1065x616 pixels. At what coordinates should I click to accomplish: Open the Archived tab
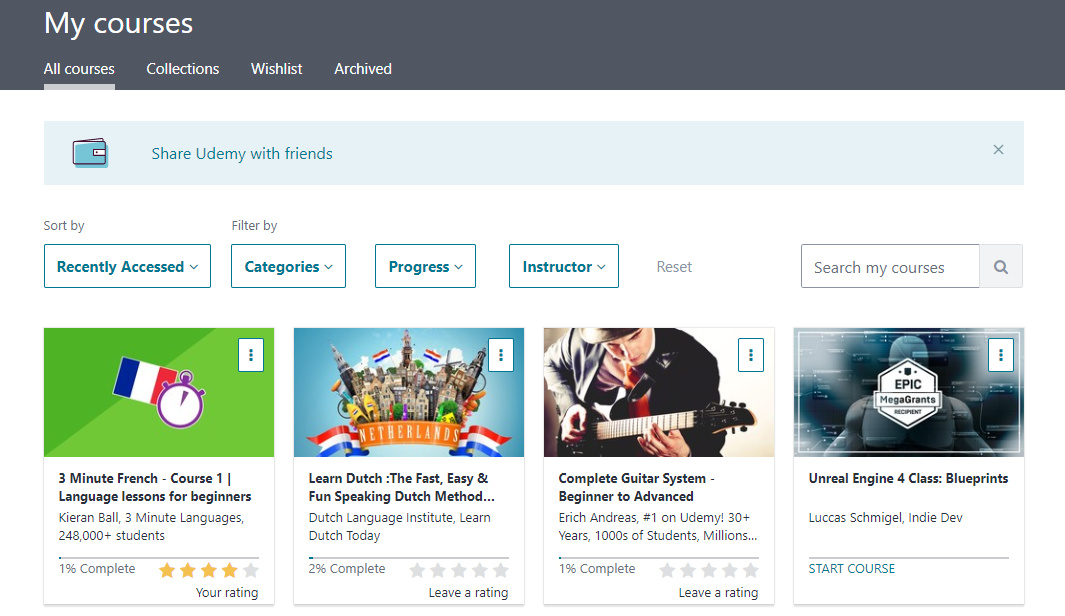tap(363, 69)
